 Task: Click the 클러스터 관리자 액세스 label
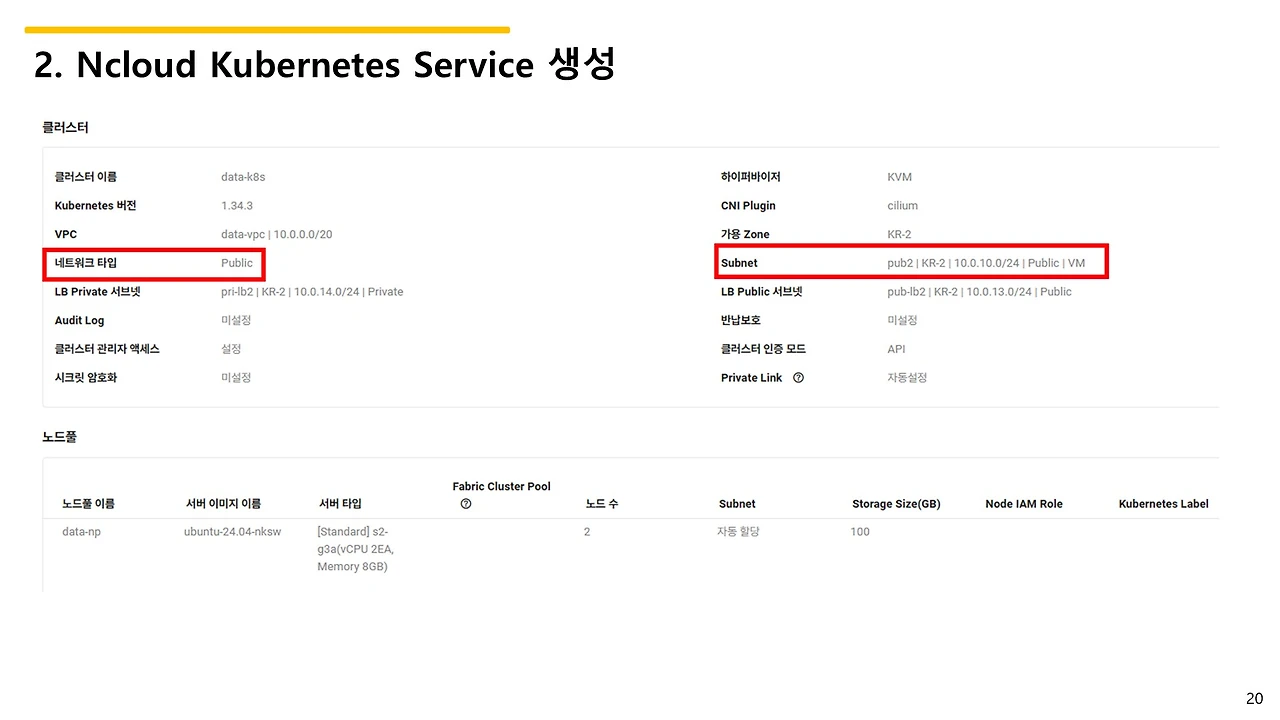tap(107, 349)
